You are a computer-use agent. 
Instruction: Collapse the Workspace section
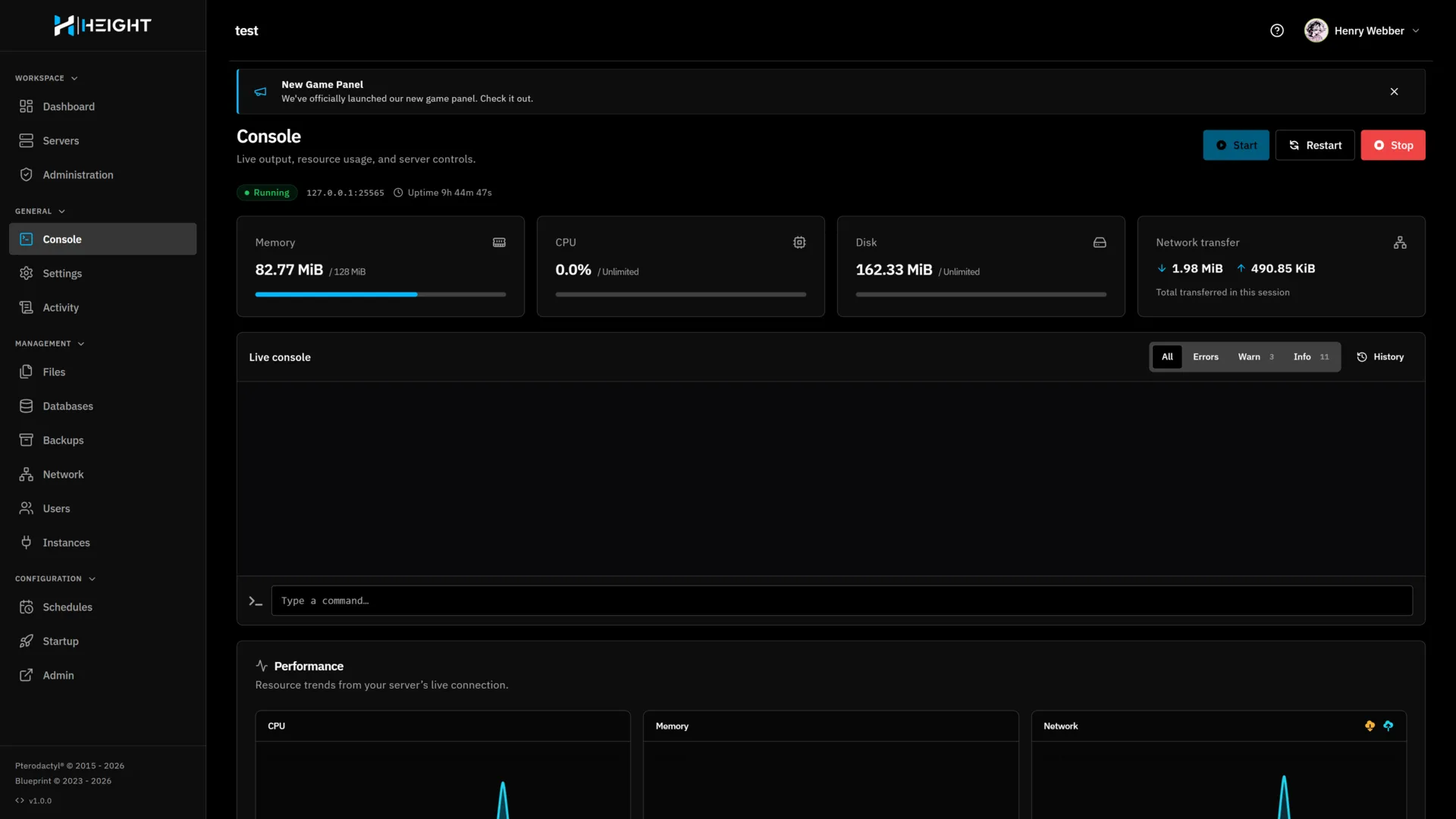pyautogui.click(x=46, y=78)
